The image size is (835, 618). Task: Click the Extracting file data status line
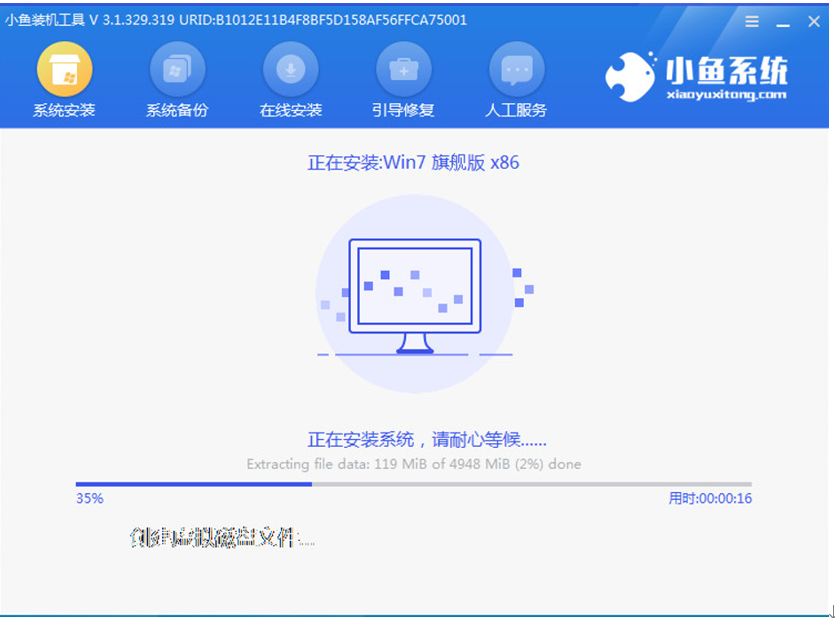tap(414, 464)
